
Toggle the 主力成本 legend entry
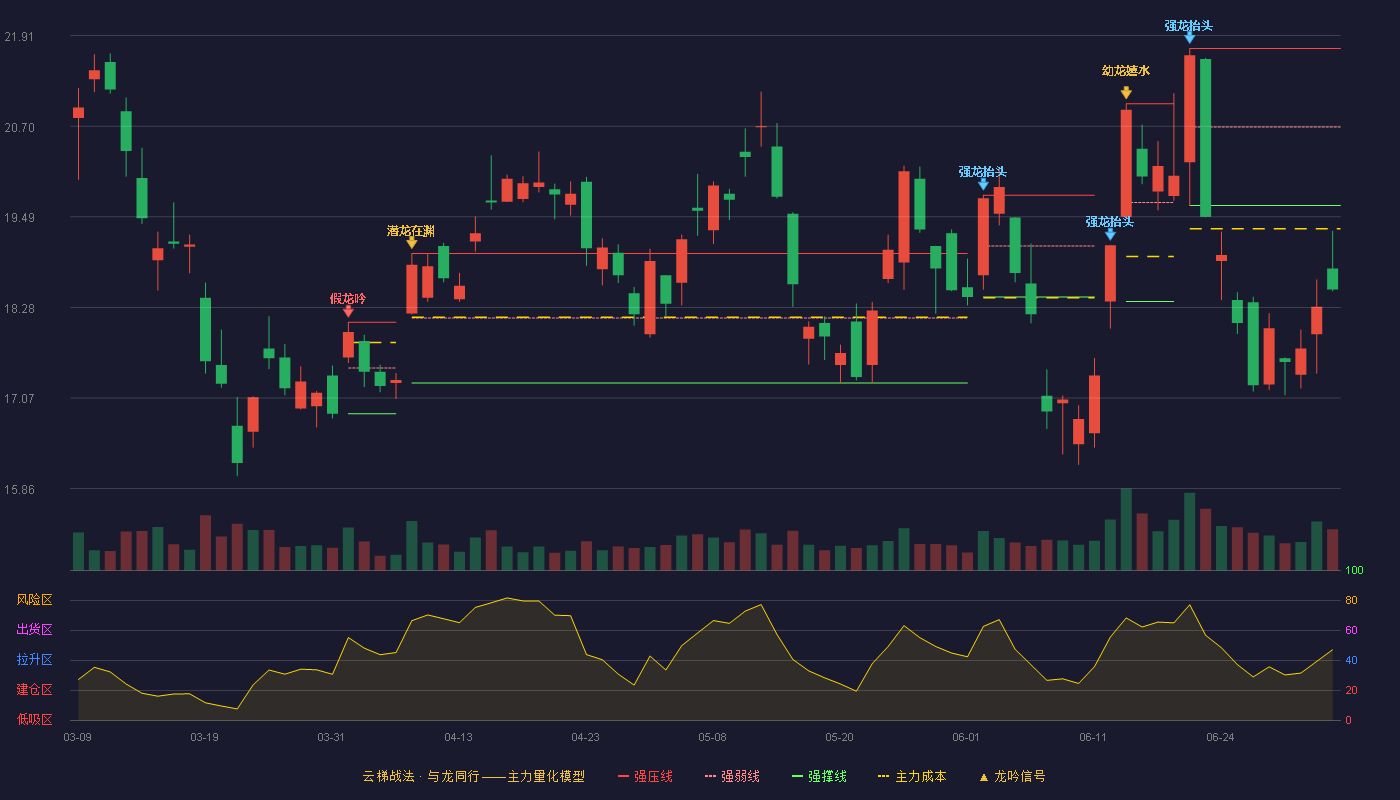[x=912, y=776]
